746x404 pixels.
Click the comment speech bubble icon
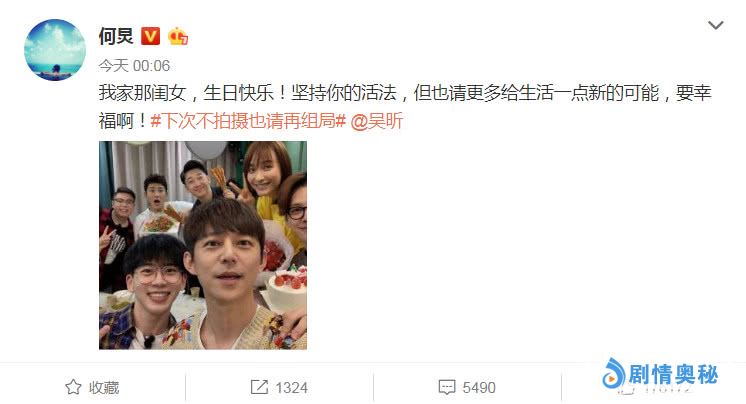pyautogui.click(x=447, y=387)
